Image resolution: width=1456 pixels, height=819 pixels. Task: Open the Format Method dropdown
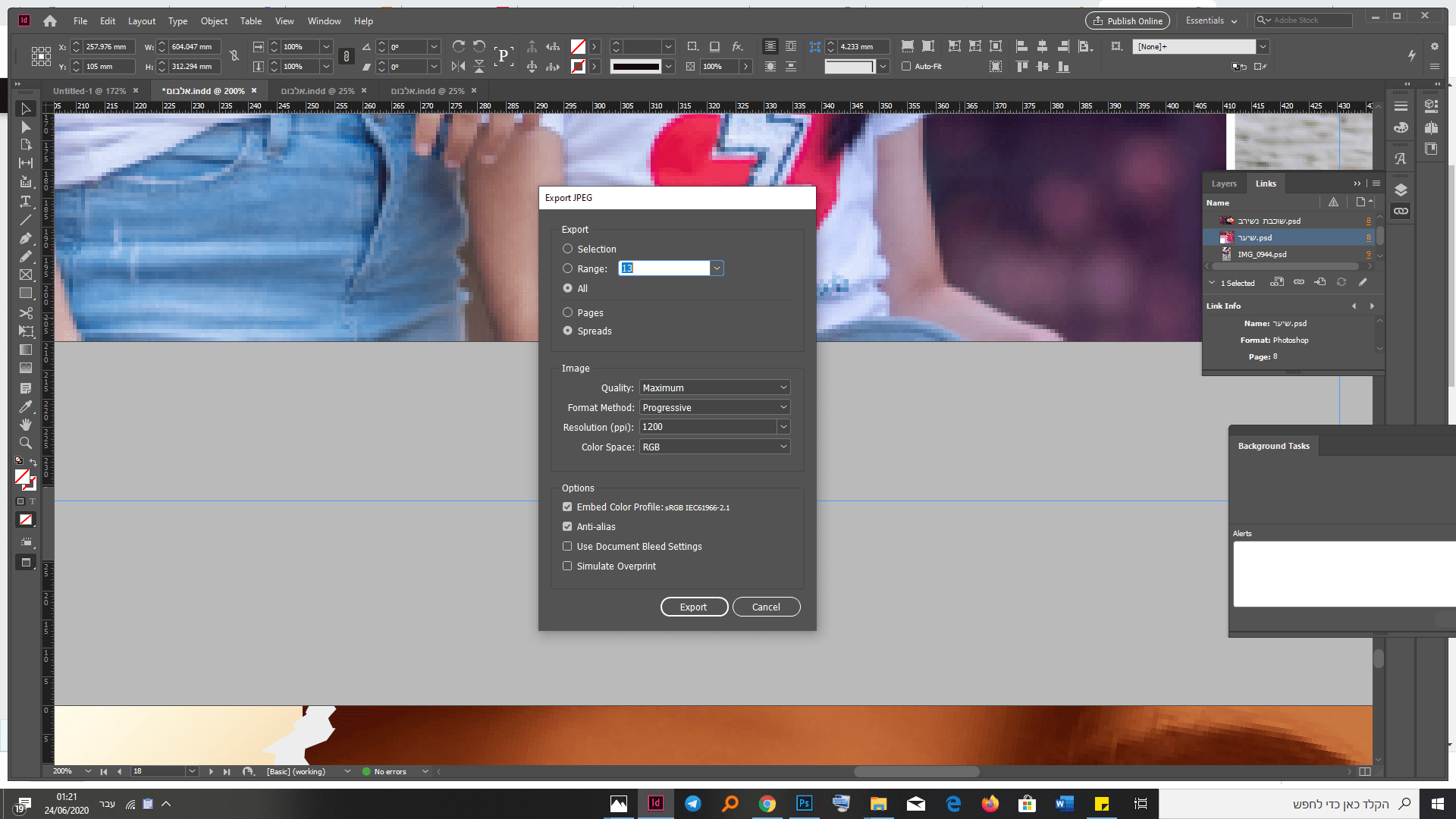714,407
